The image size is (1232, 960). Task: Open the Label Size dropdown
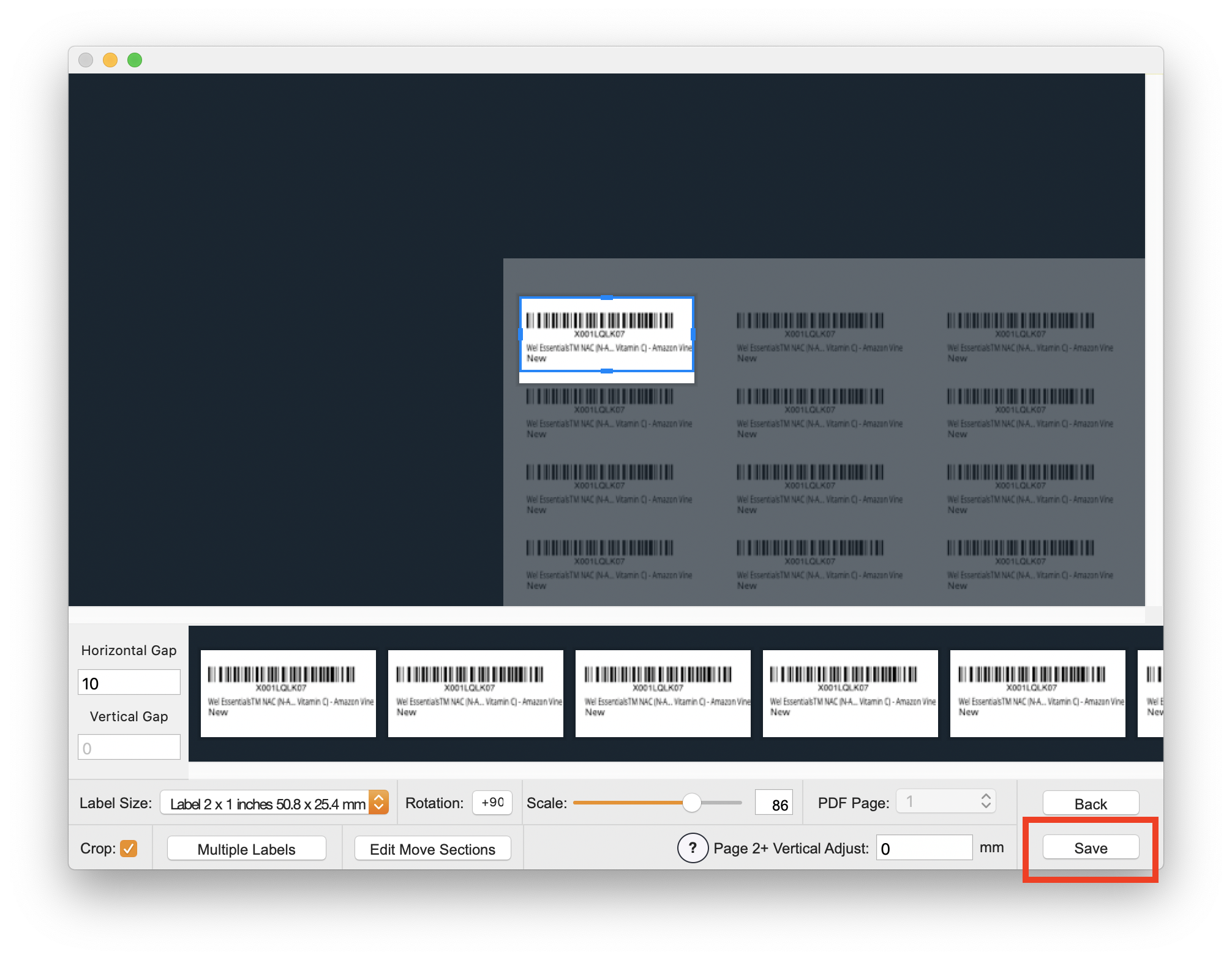(x=274, y=803)
